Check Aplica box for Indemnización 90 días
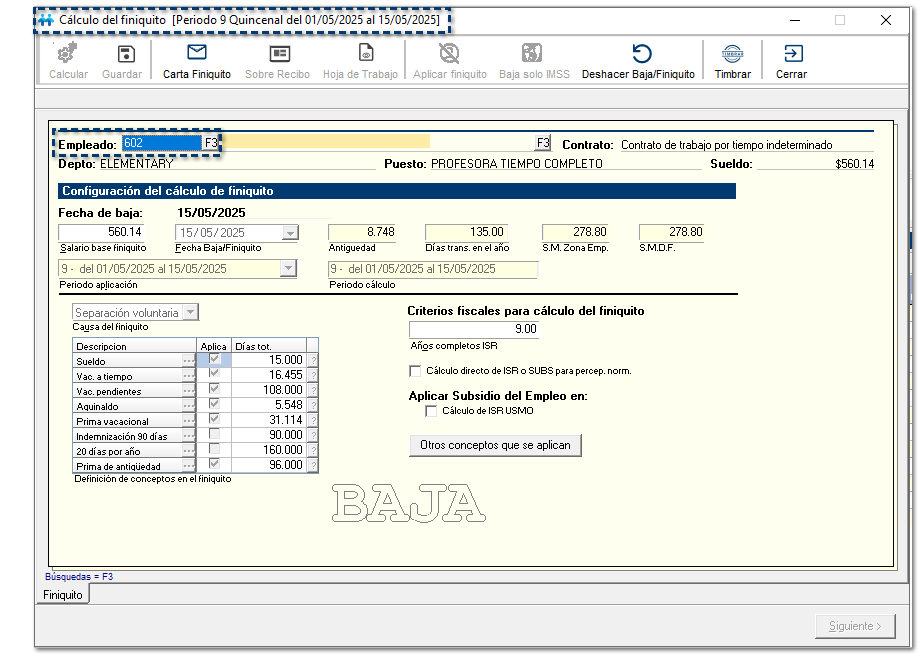Image resolution: width=921 pixels, height=657 pixels. click(214, 435)
